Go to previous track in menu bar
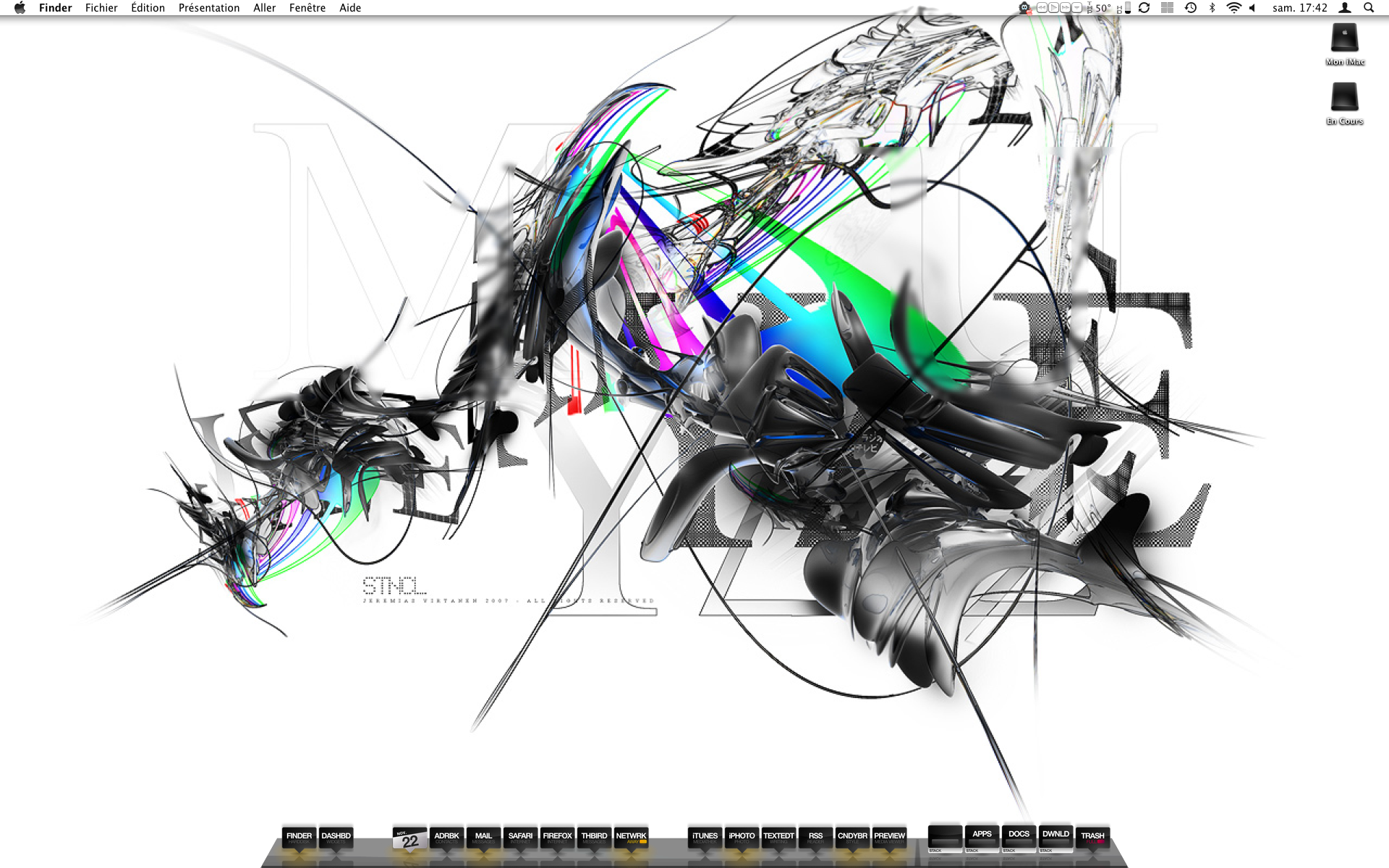 tap(1042, 8)
